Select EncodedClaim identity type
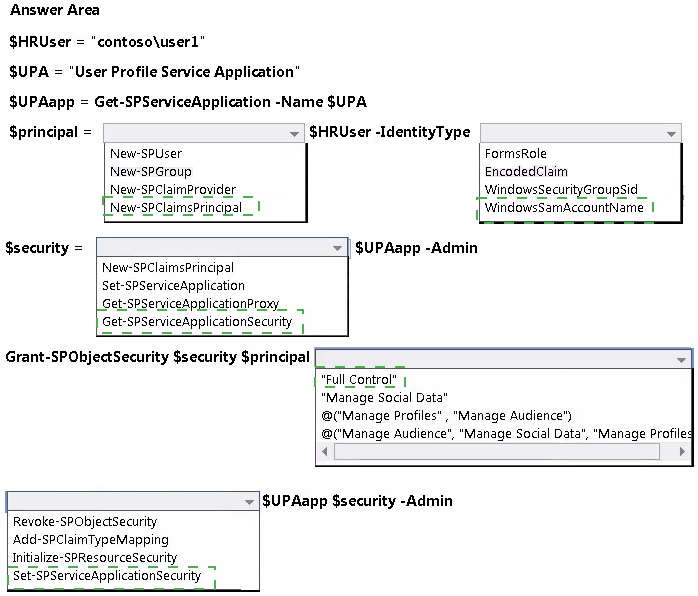The image size is (698, 596). click(526, 172)
